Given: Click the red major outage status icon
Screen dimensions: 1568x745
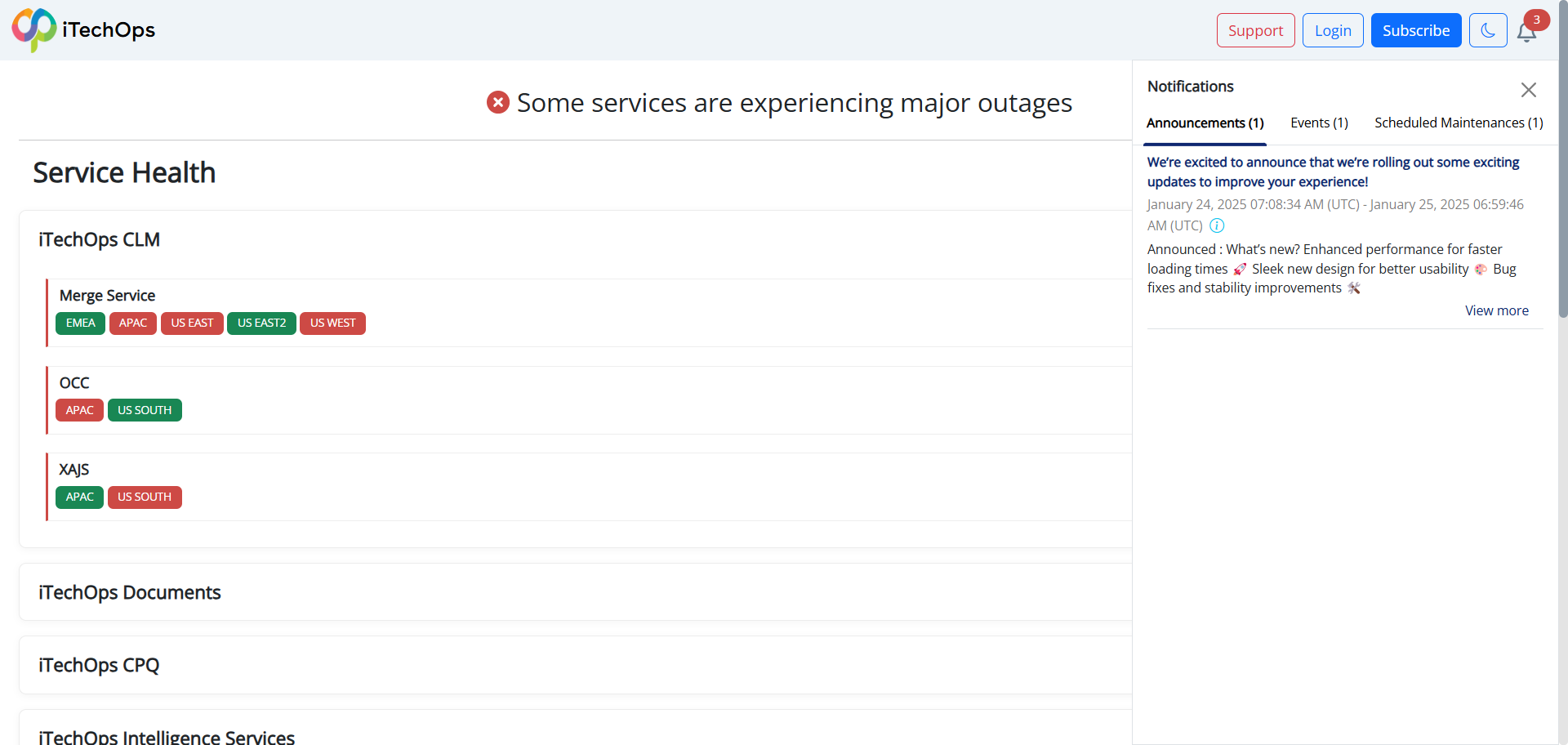Looking at the screenshot, I should (x=498, y=102).
